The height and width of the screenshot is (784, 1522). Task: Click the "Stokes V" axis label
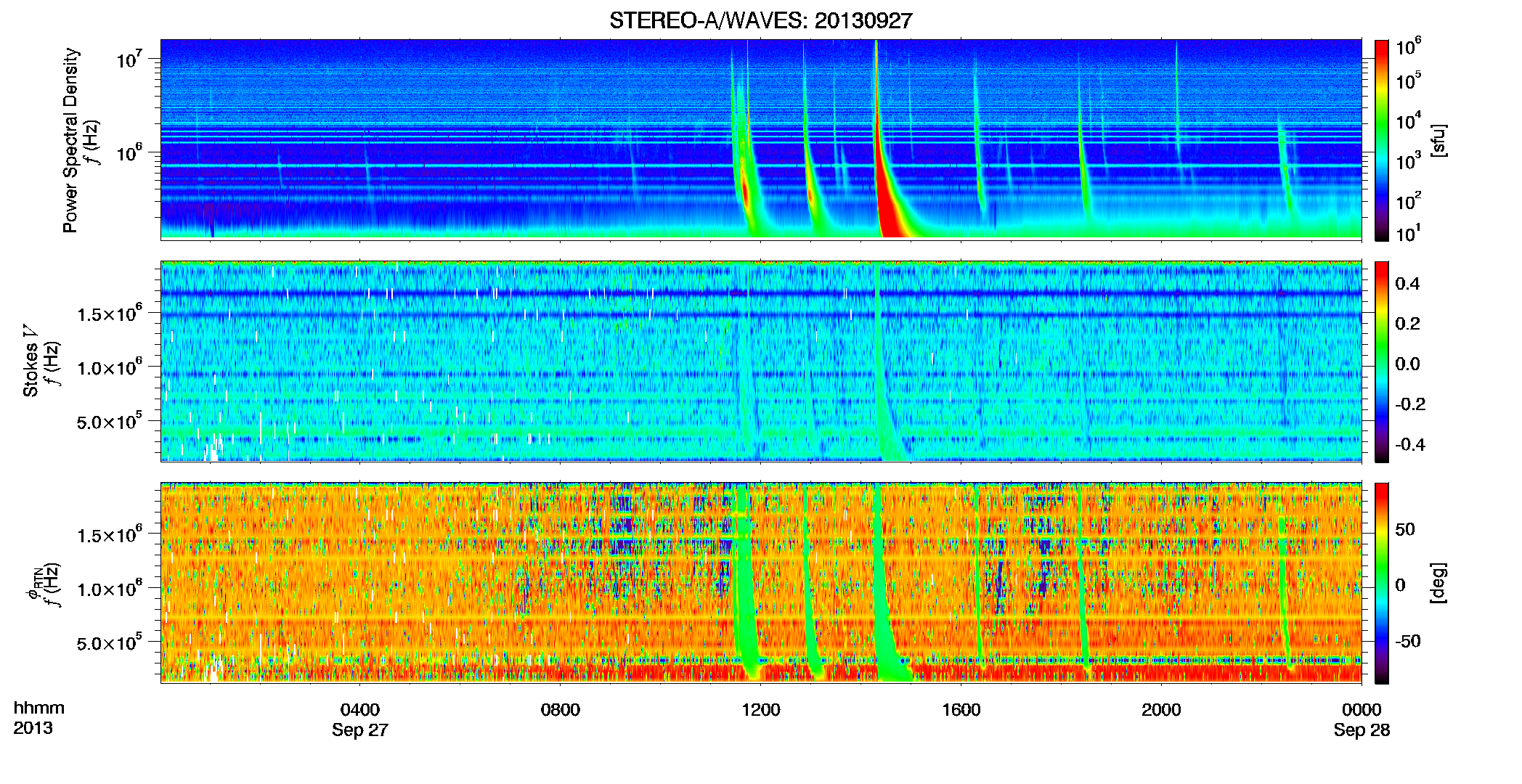click(x=30, y=361)
